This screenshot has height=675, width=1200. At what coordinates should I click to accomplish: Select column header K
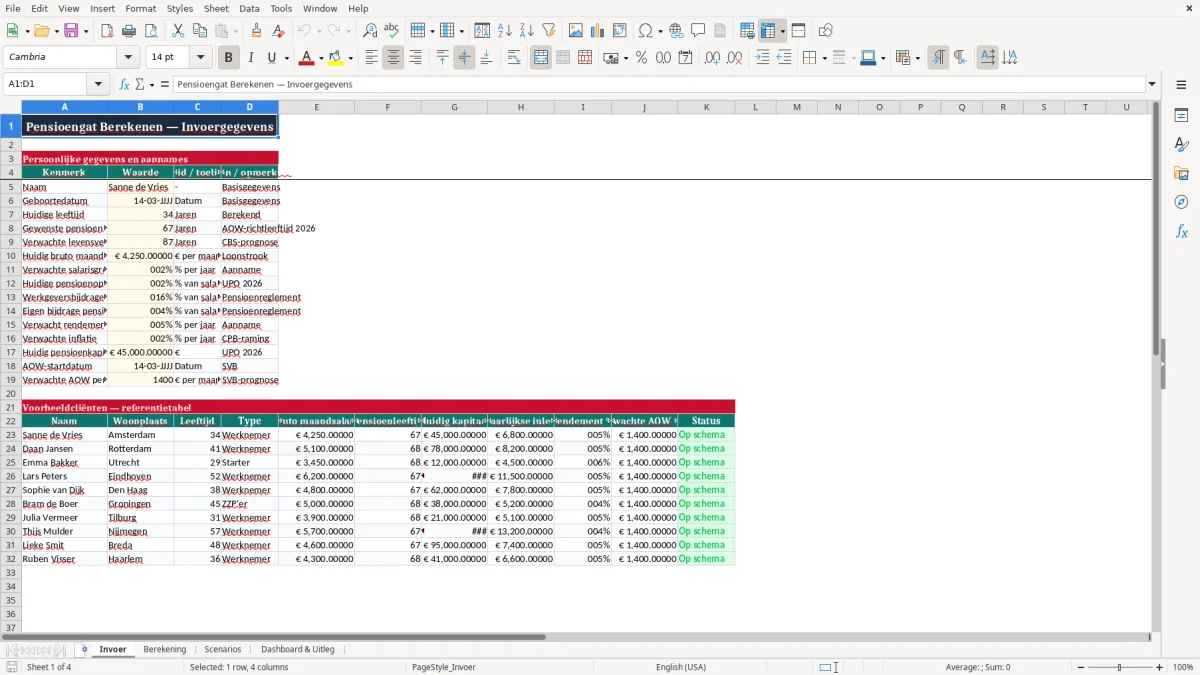tap(706, 107)
